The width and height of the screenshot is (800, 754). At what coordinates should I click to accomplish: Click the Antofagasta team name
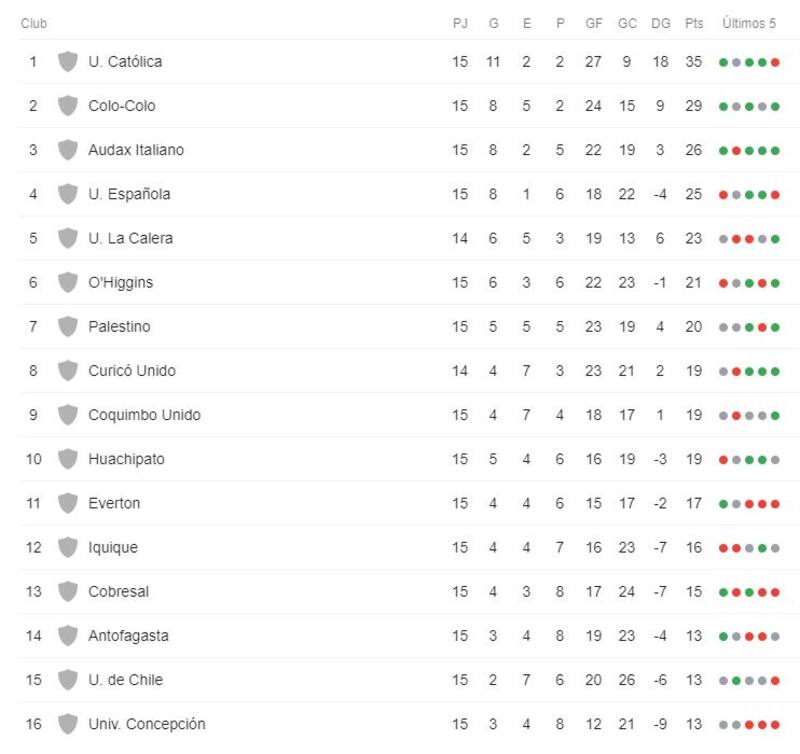[x=128, y=635]
